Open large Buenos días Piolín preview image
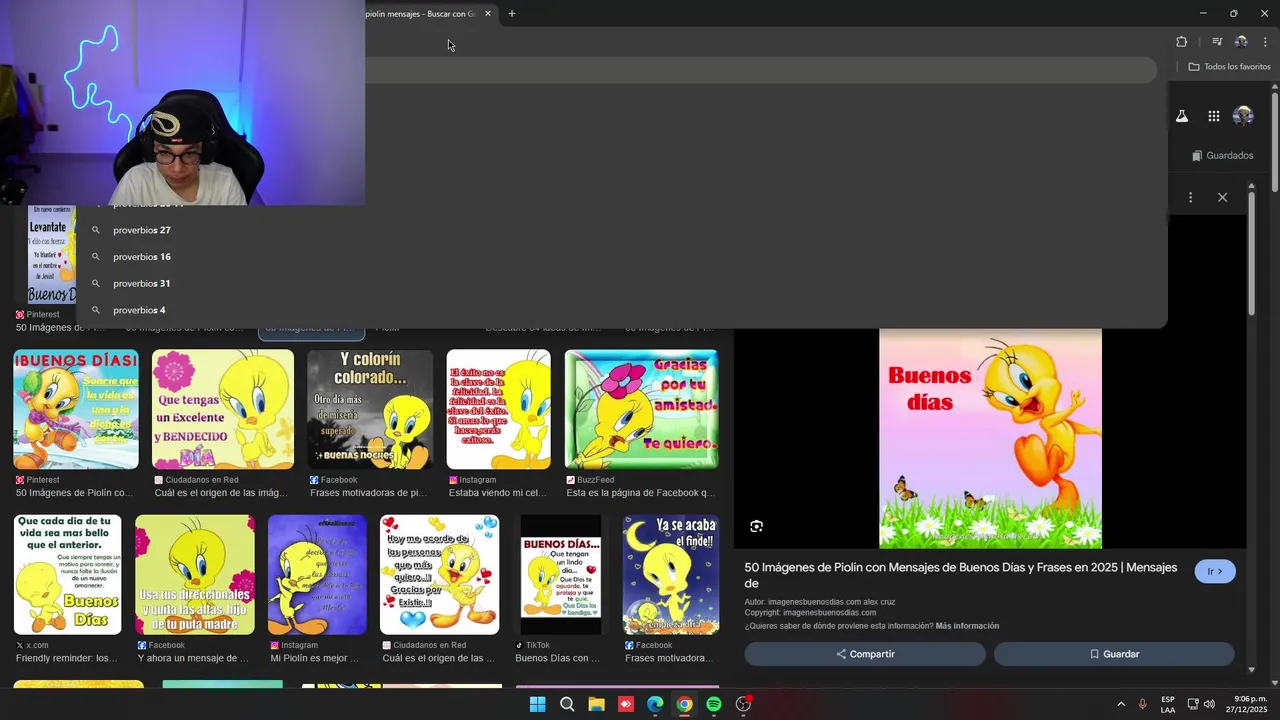The width and height of the screenshot is (1280, 720). (990, 438)
